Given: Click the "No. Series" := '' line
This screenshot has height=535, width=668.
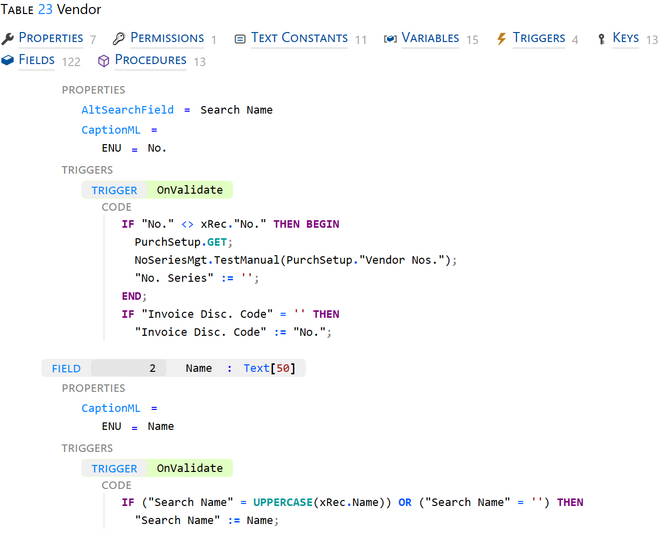Looking at the screenshot, I should (197, 278).
